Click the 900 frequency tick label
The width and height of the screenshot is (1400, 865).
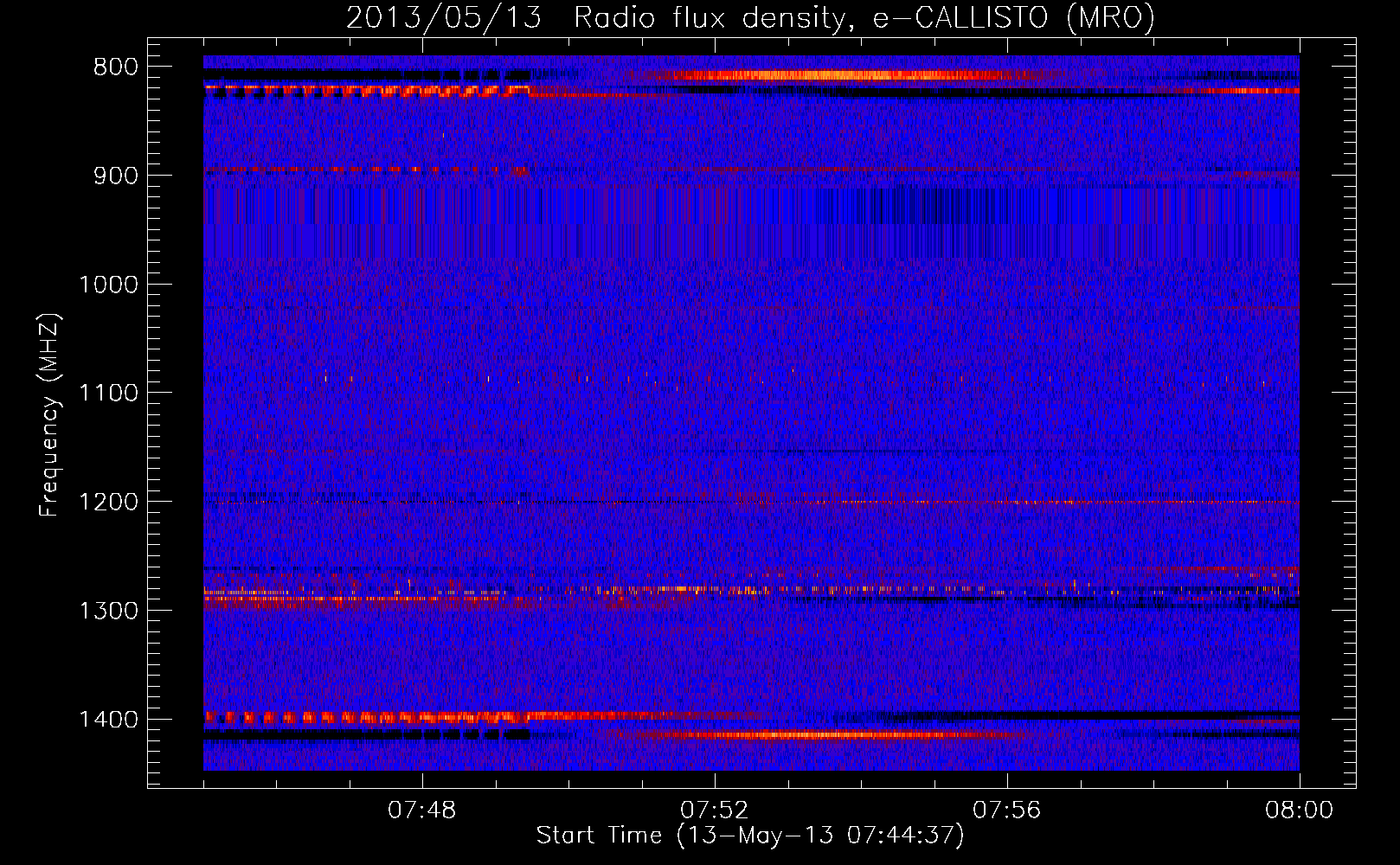click(x=115, y=176)
